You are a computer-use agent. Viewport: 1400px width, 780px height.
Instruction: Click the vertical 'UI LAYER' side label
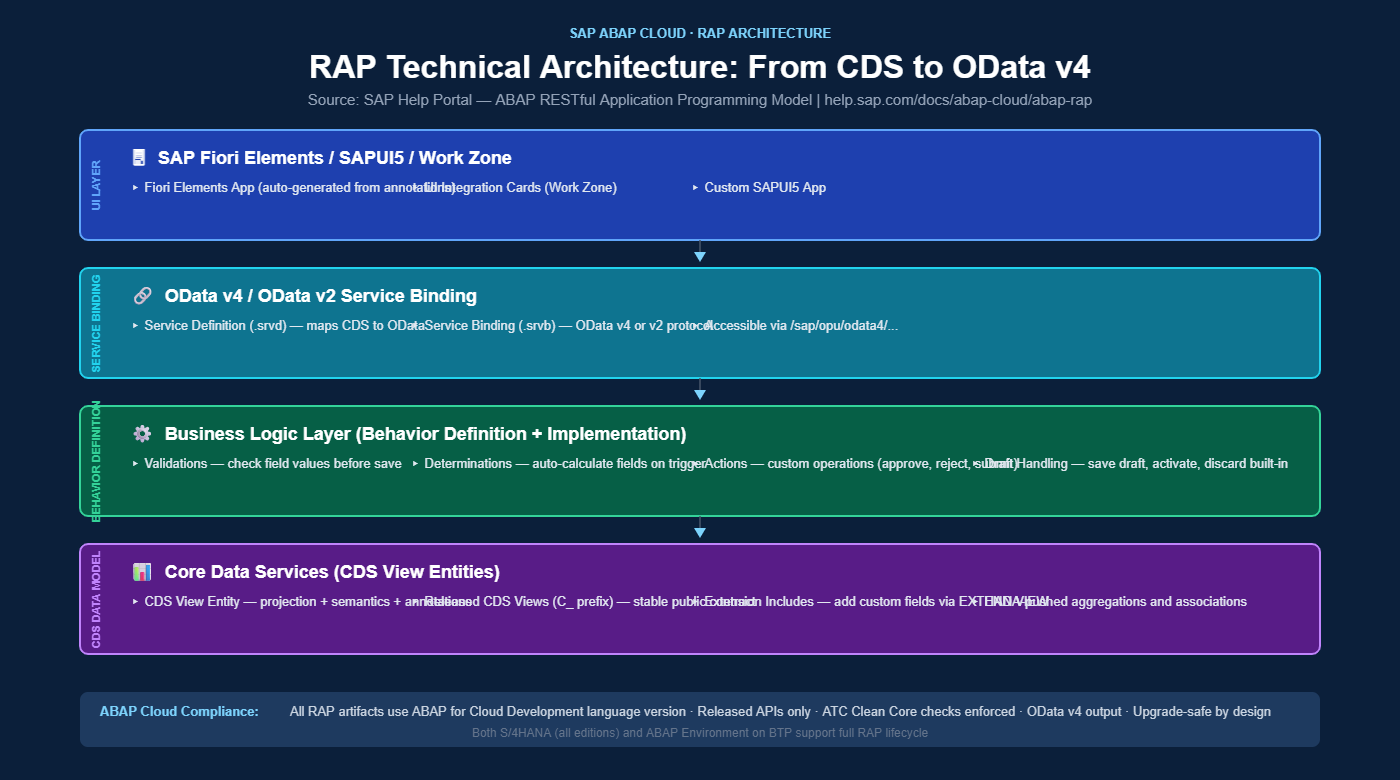(96, 185)
